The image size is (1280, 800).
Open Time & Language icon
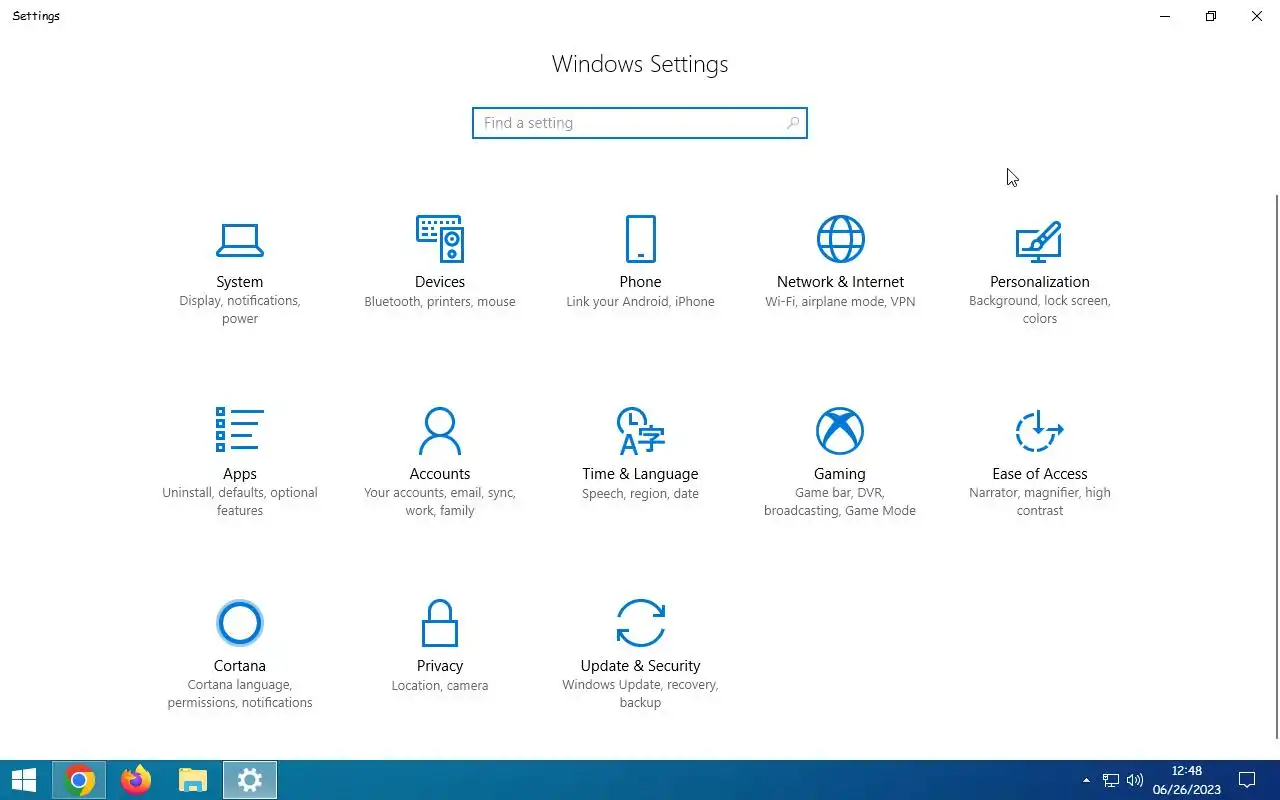[640, 431]
